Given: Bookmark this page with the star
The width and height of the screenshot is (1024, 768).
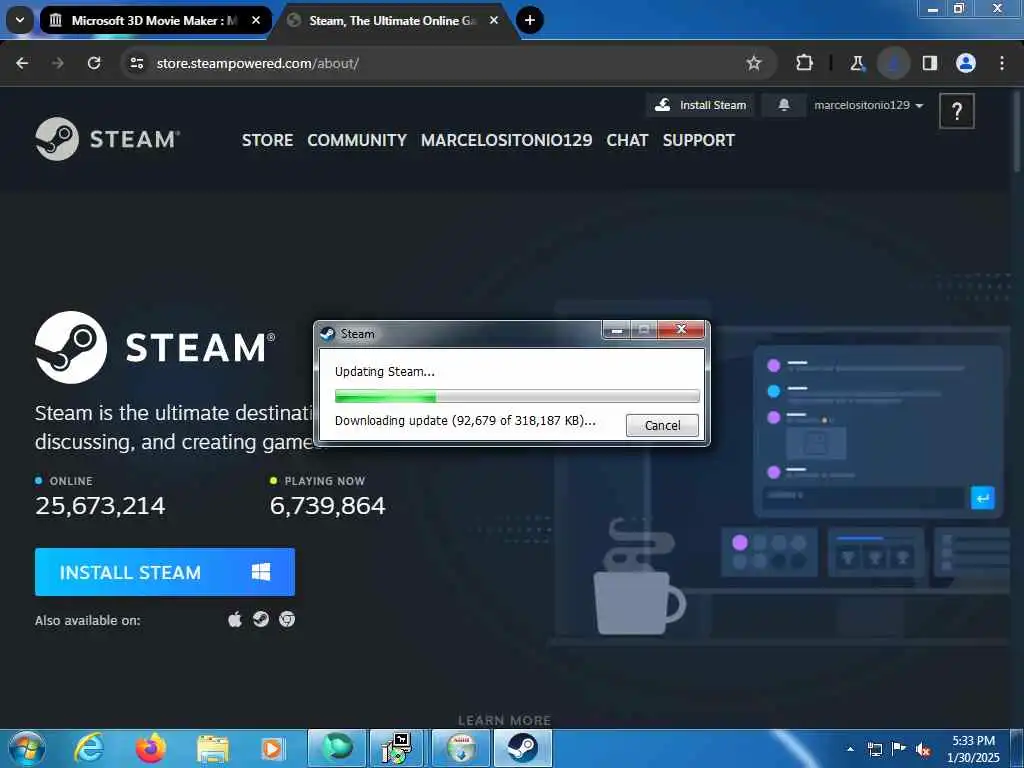Looking at the screenshot, I should 754,63.
